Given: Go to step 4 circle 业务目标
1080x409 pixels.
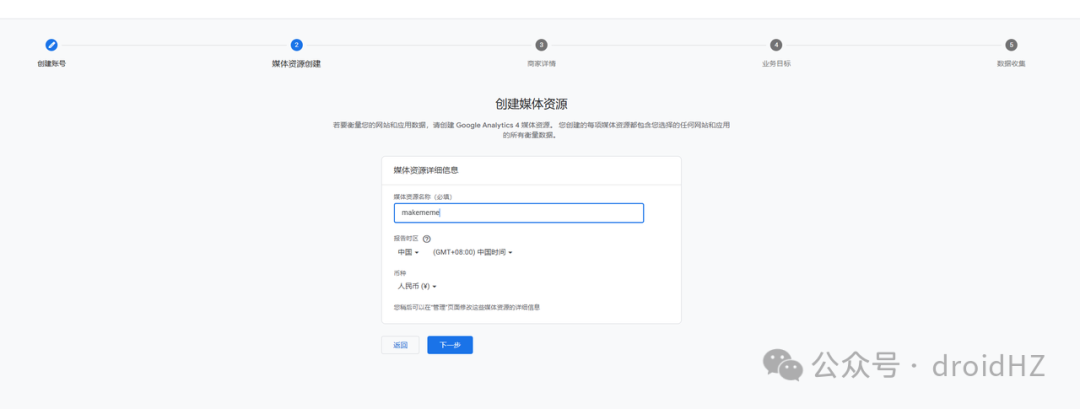Looking at the screenshot, I should pyautogui.click(x=776, y=45).
